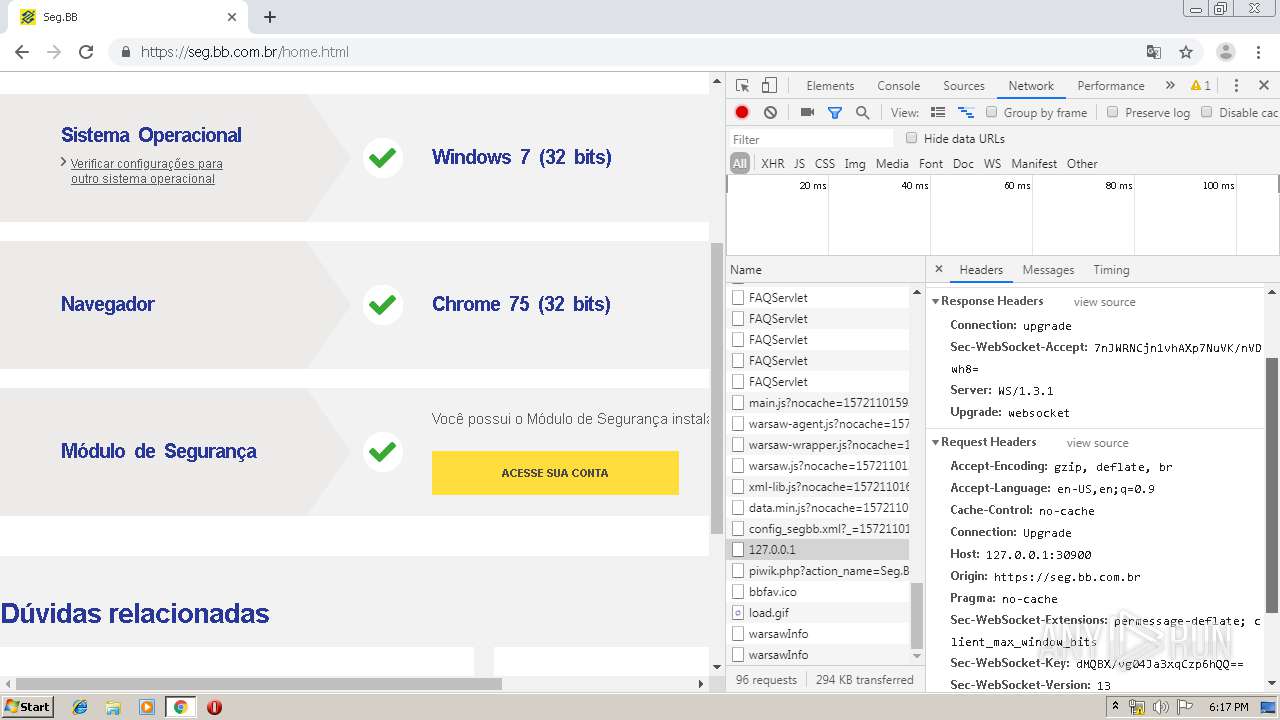The height and width of the screenshot is (720, 1280).
Task: Click the red stop icon in the taskbar
Action: (214, 707)
